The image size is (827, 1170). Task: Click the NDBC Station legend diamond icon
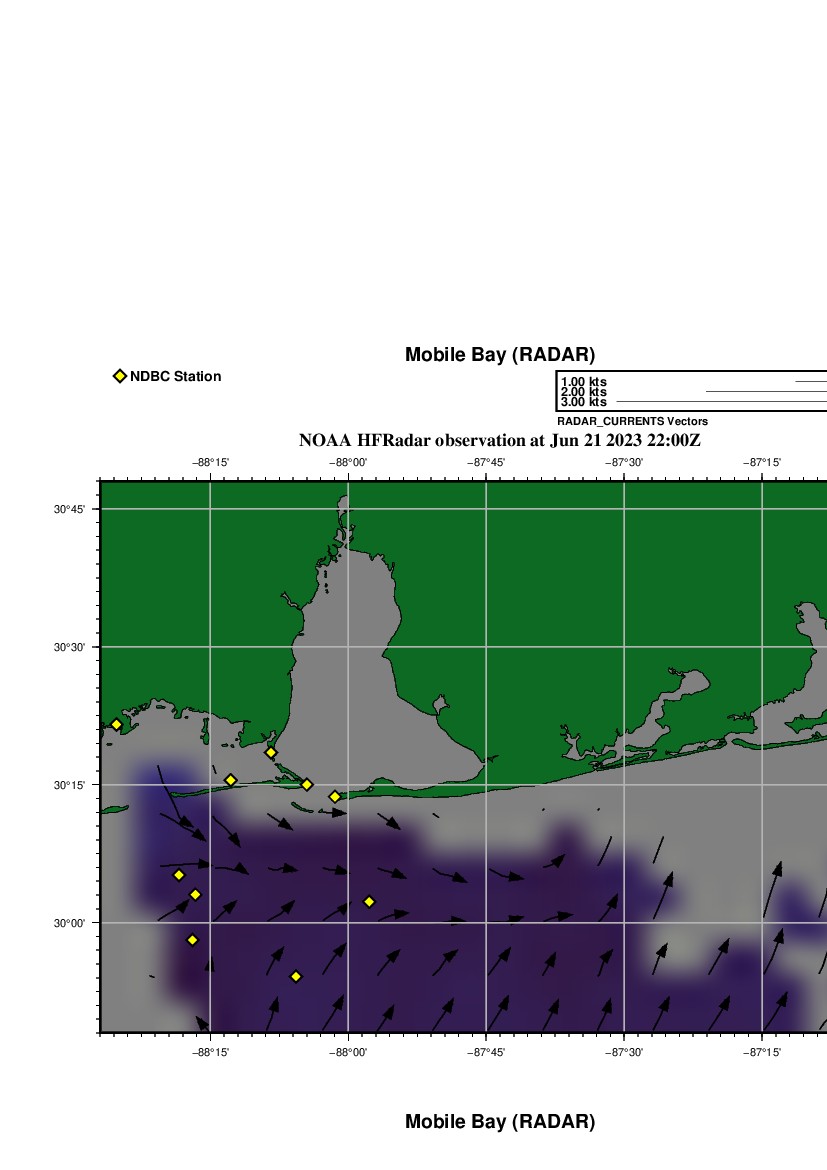(120, 376)
